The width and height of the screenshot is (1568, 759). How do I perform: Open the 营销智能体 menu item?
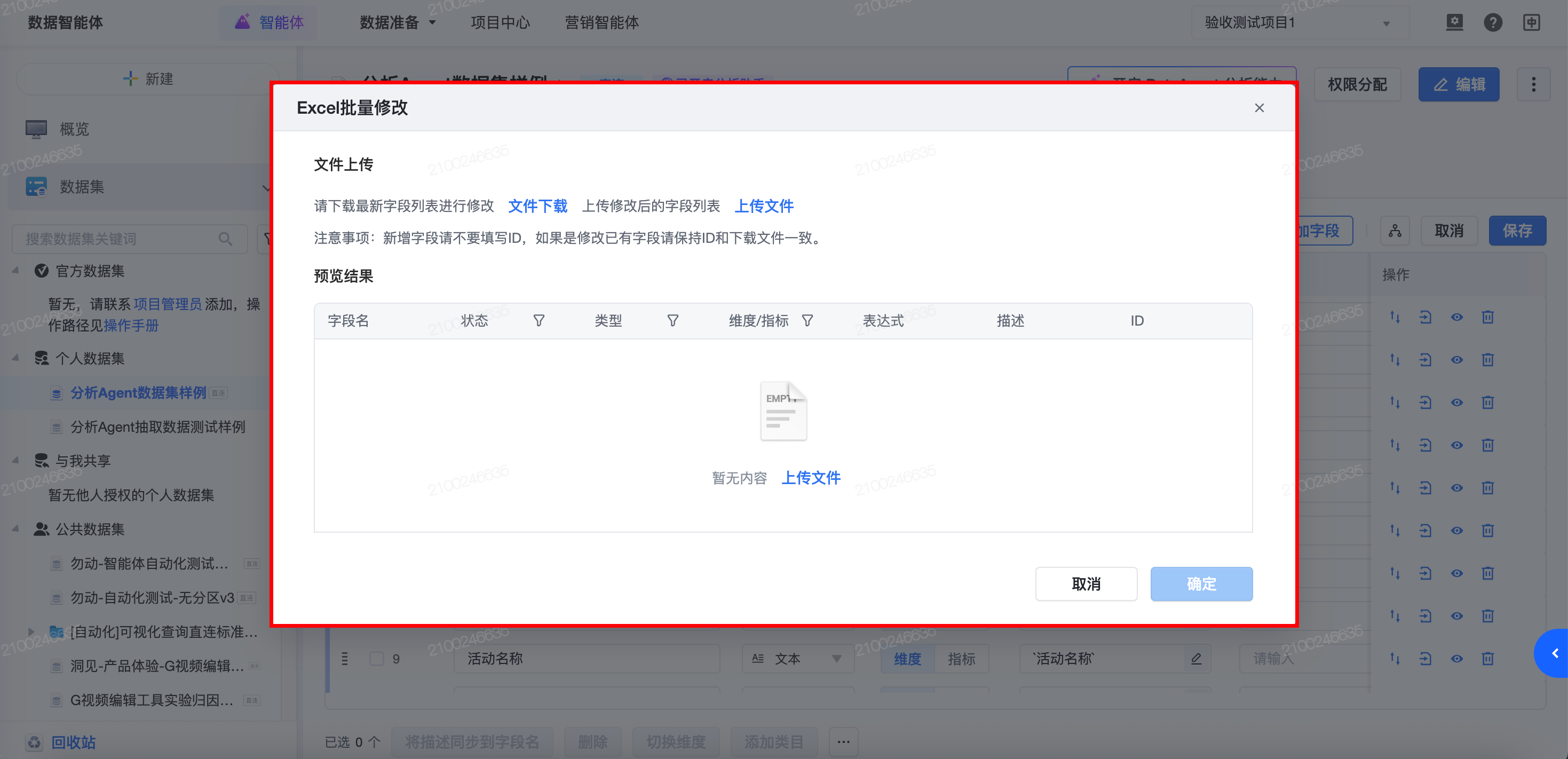point(601,23)
